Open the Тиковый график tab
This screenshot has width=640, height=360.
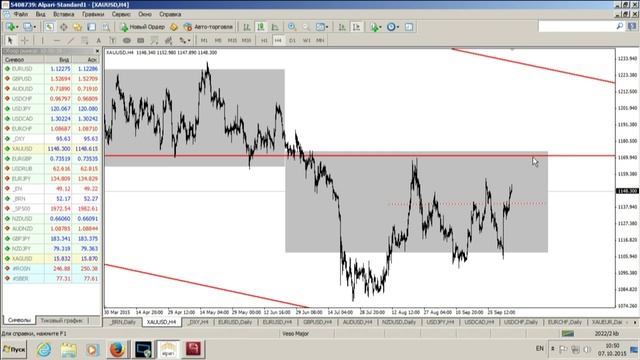point(62,321)
